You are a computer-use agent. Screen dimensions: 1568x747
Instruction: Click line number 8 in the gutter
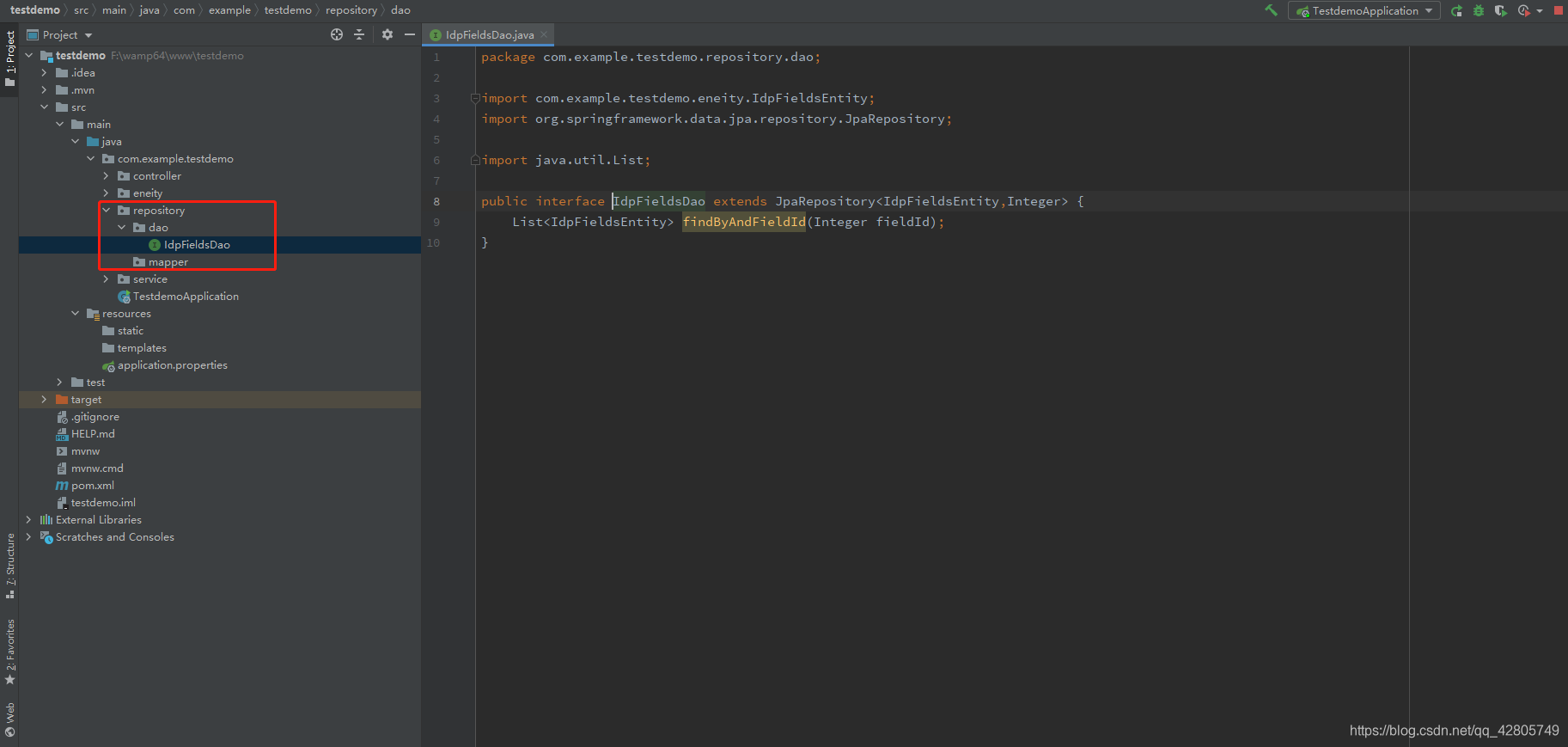pos(436,201)
